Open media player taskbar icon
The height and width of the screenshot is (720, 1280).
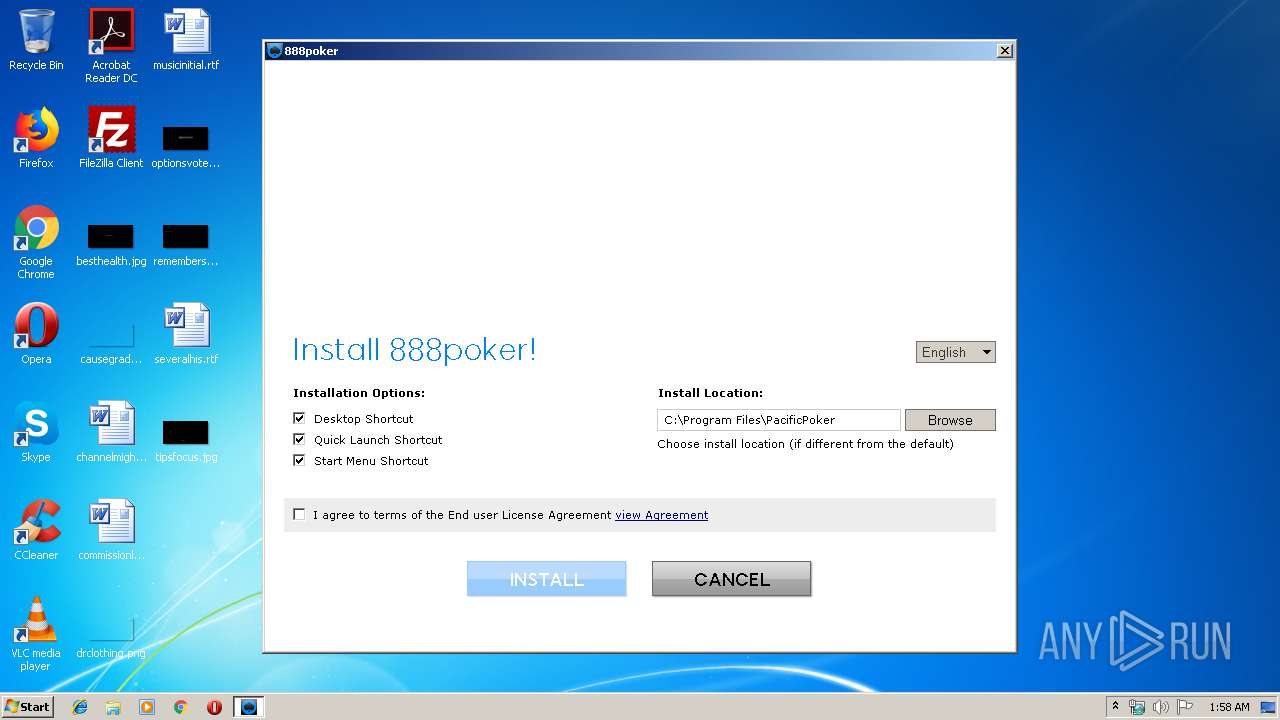tap(147, 707)
